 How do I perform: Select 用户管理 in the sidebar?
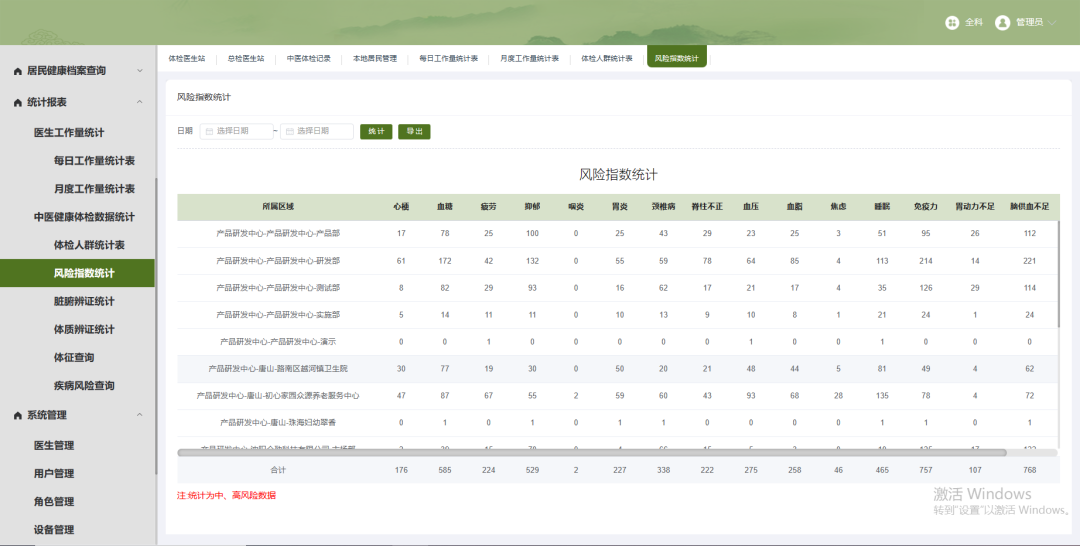(54, 474)
